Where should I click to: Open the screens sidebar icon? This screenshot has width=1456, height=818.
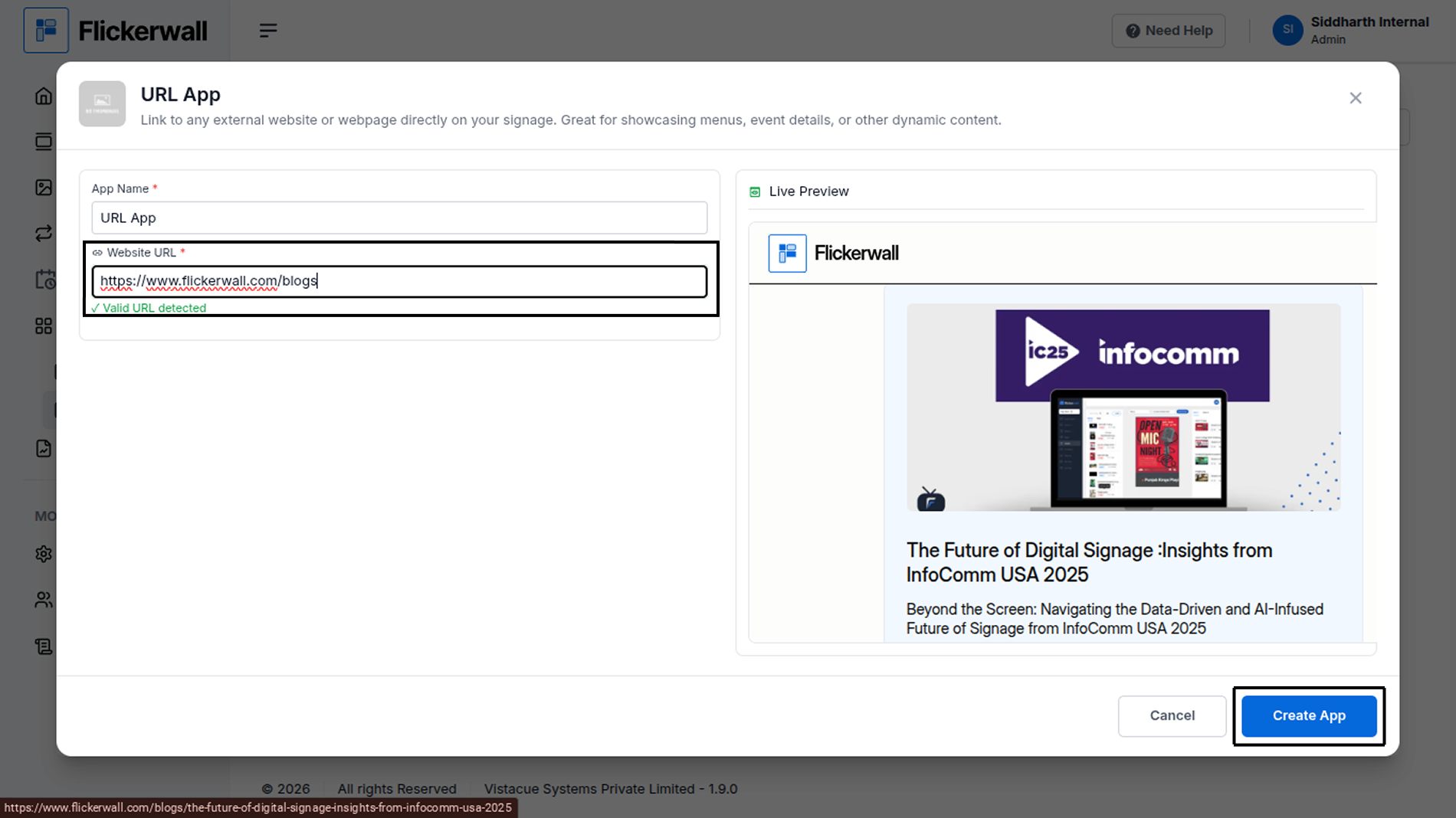[44, 142]
